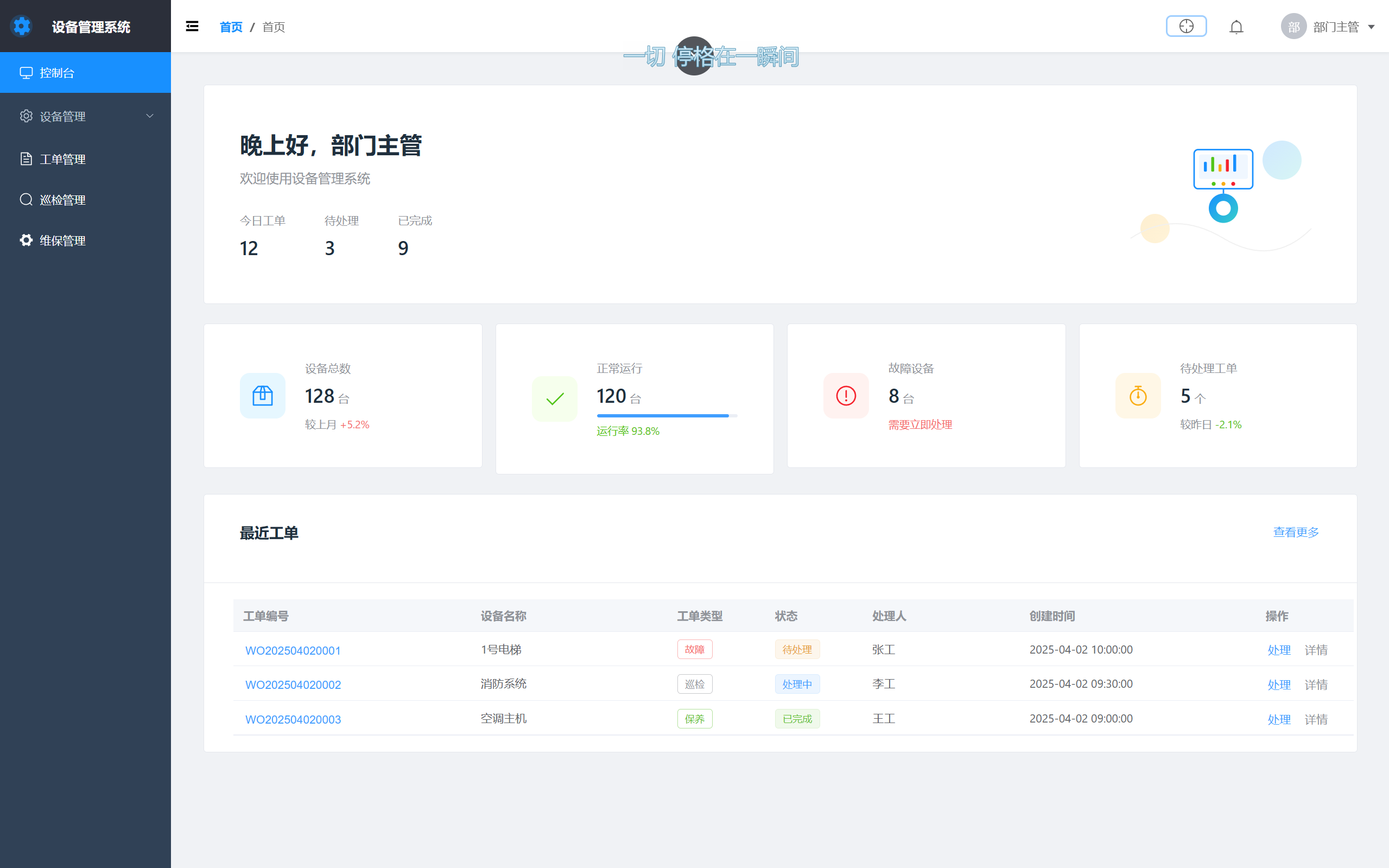Screen dimensions: 1389x868
Task: Open work order WO202504020001 link
Action: 293,650
